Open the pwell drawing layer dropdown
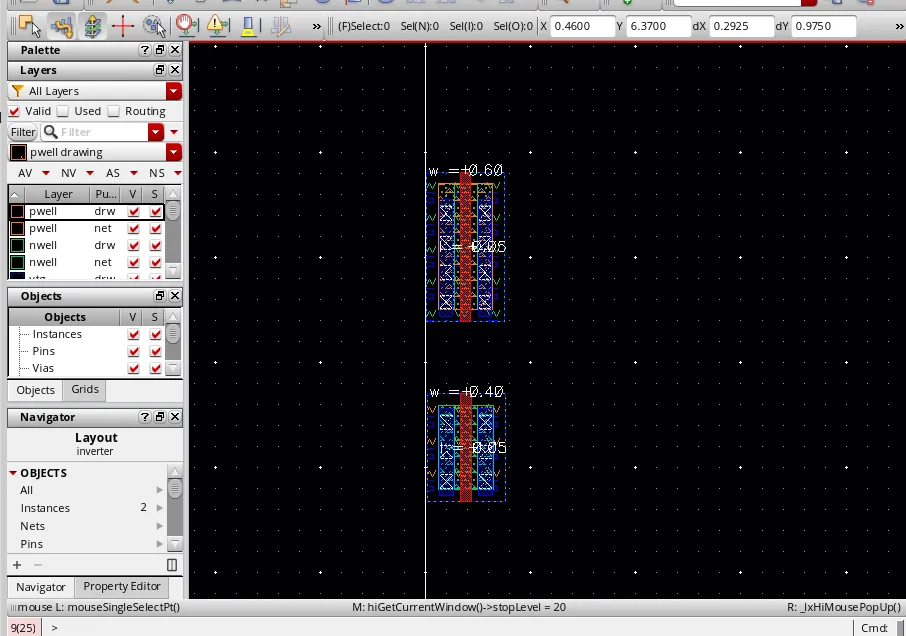 174,153
